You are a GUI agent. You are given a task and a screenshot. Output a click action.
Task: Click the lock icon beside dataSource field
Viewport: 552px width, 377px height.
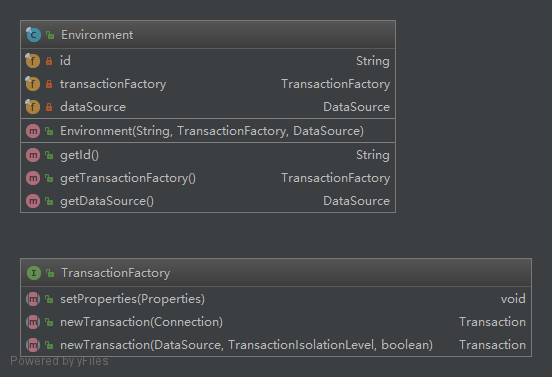[x=49, y=107]
